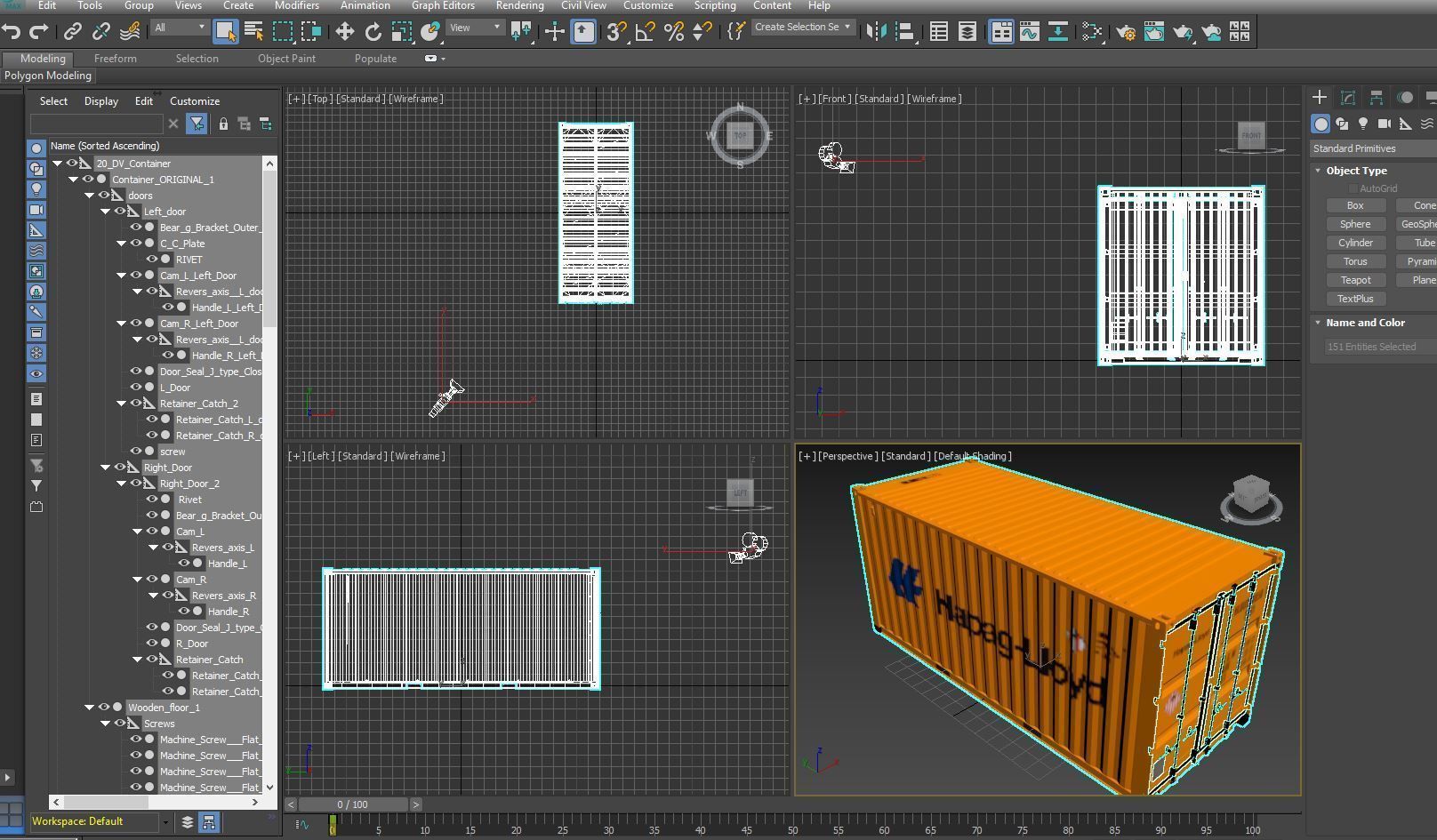1437x840 pixels.
Task: Switch to the Object Paint ribbon tab
Action: (x=286, y=59)
